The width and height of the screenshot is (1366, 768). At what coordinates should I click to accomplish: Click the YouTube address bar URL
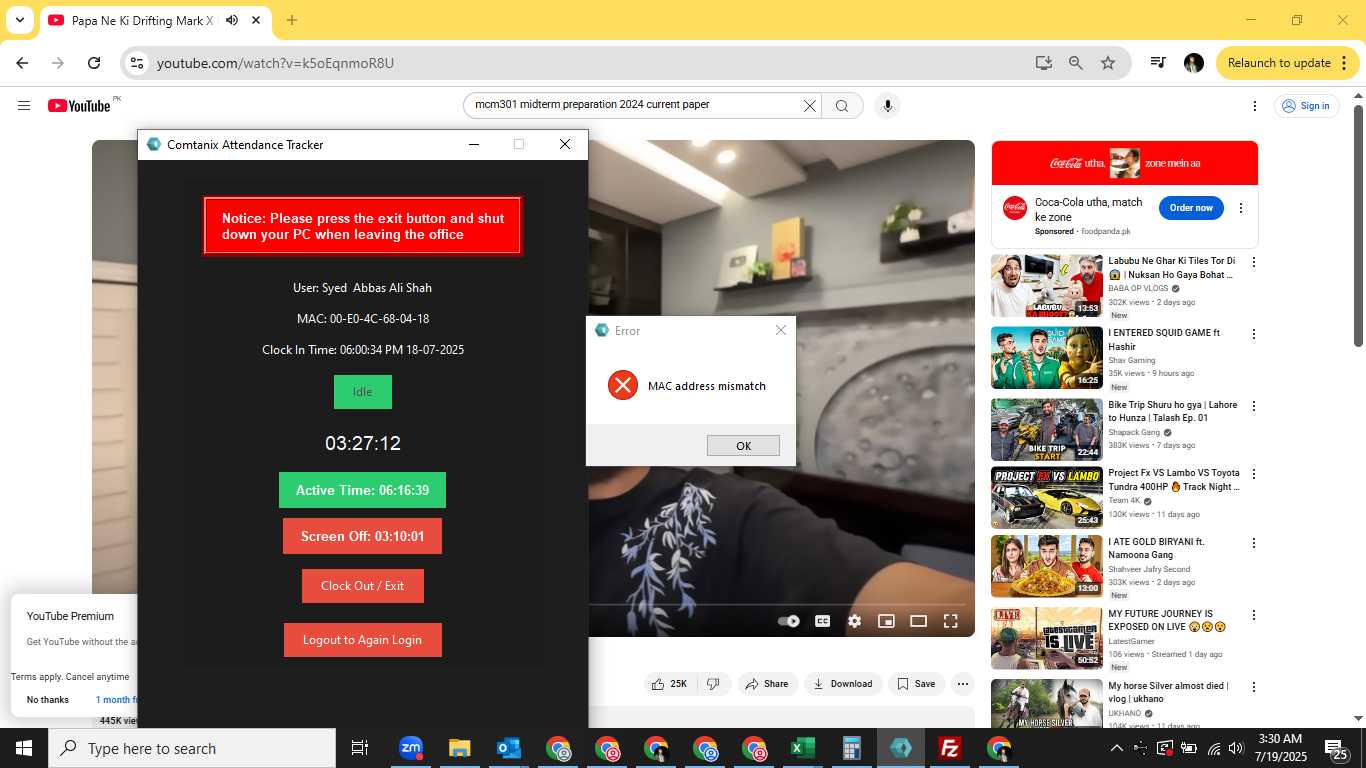click(276, 63)
